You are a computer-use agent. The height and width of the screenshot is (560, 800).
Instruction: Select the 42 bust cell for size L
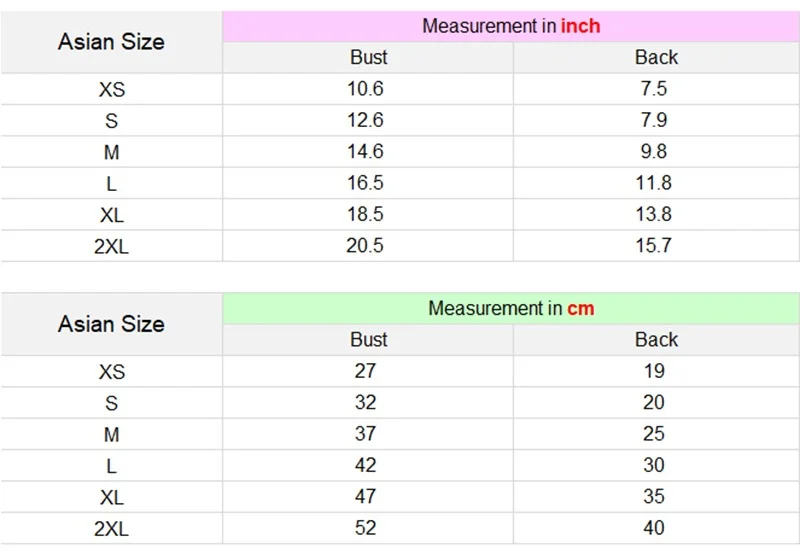[365, 465]
